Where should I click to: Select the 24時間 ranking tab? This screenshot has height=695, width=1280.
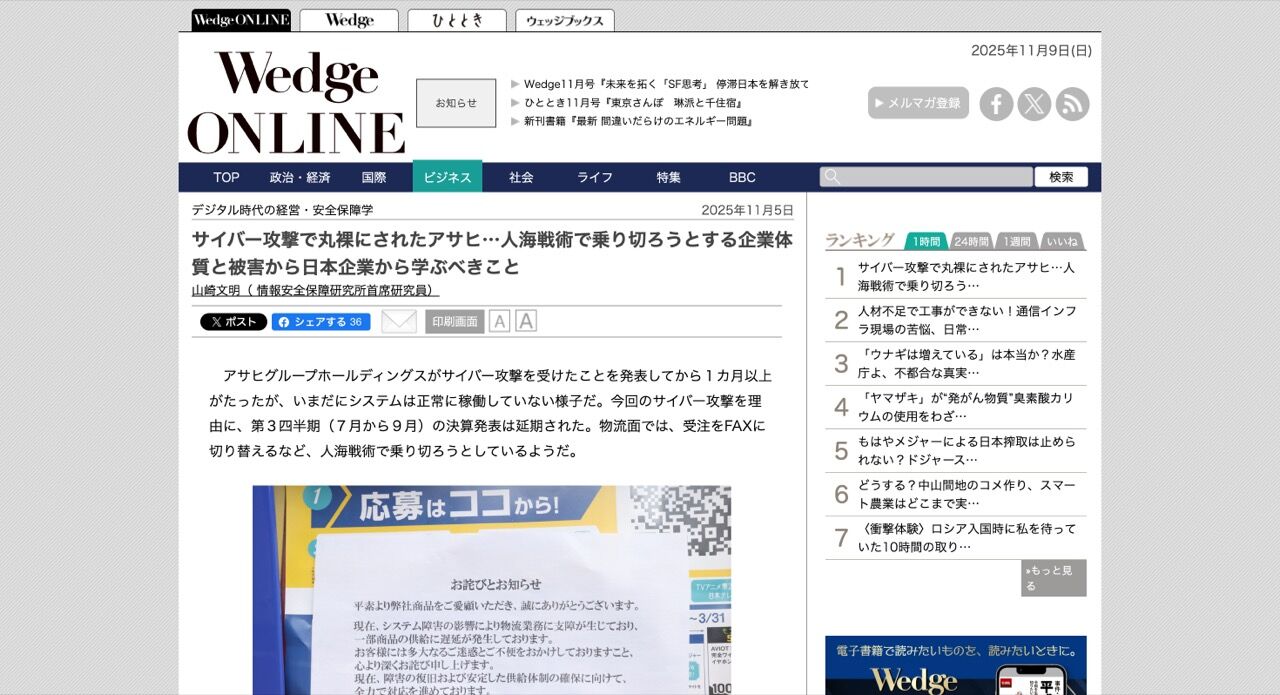[971, 241]
